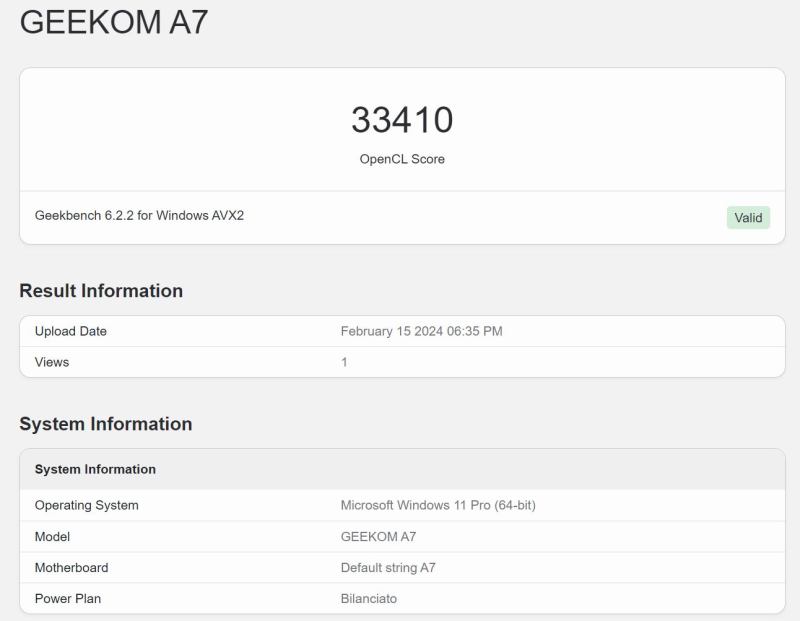
Task: Click the GEEKOM A7 page title heading
Action: pyautogui.click(x=114, y=22)
